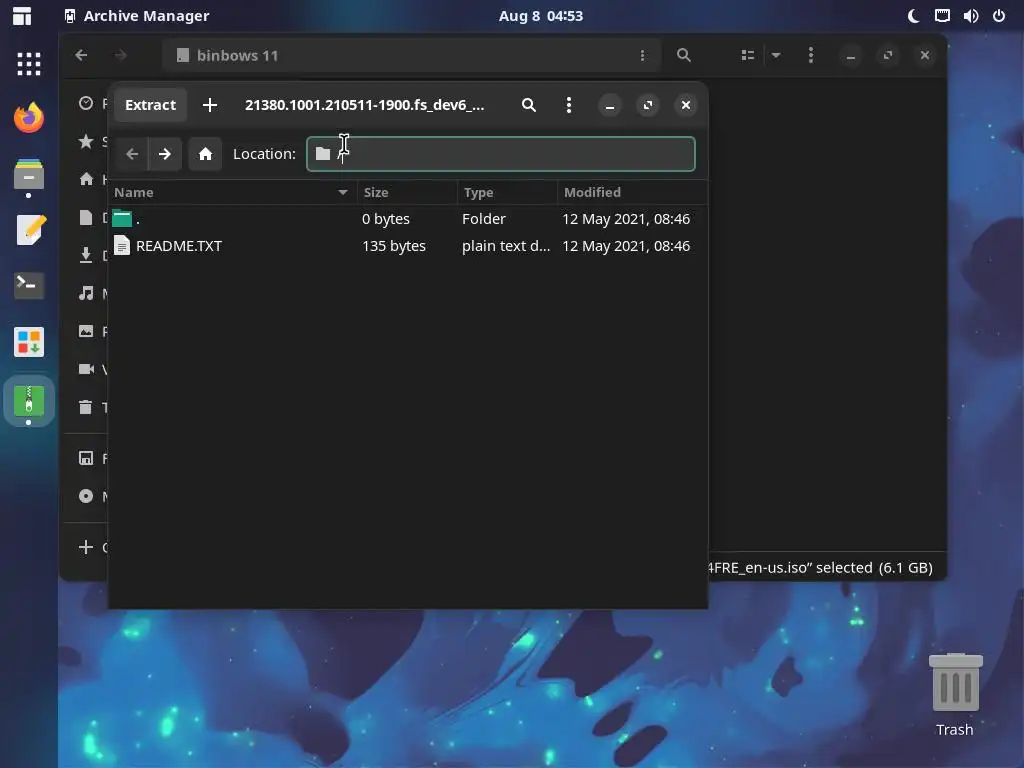
Task: Add files with the plus button
Action: coord(210,105)
